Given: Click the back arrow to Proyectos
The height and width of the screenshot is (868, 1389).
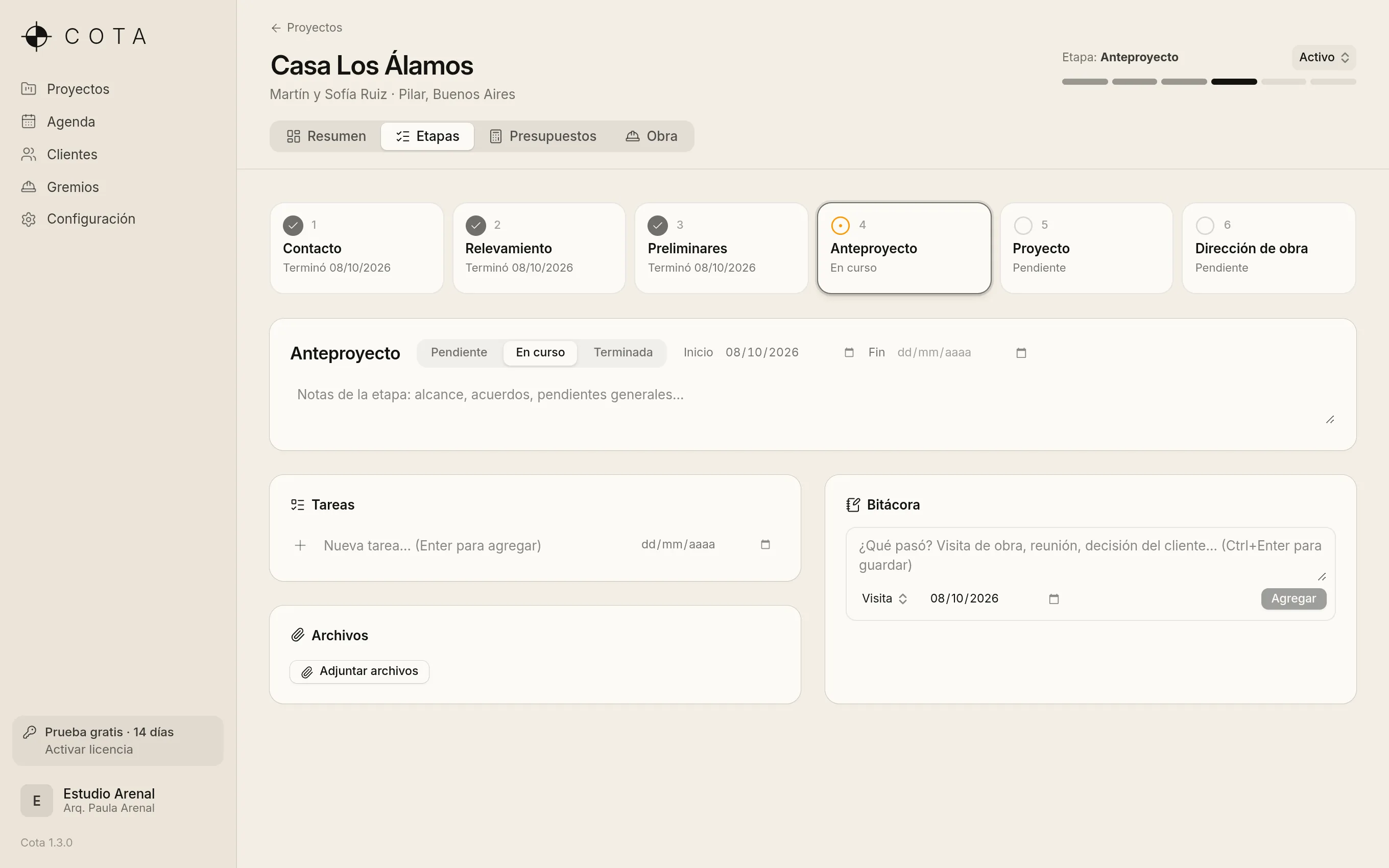Looking at the screenshot, I should 276,28.
